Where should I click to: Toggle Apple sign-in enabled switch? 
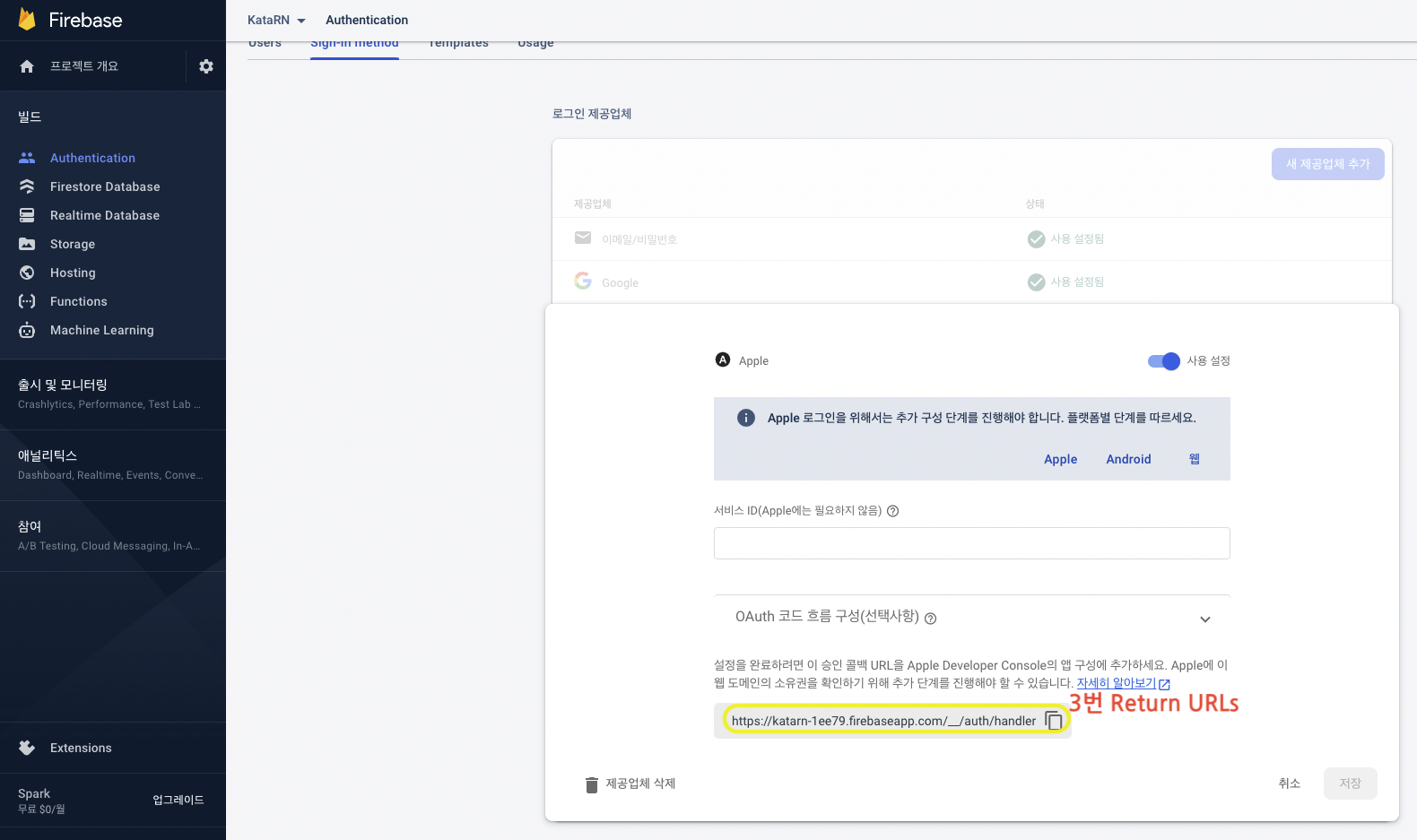(1164, 360)
